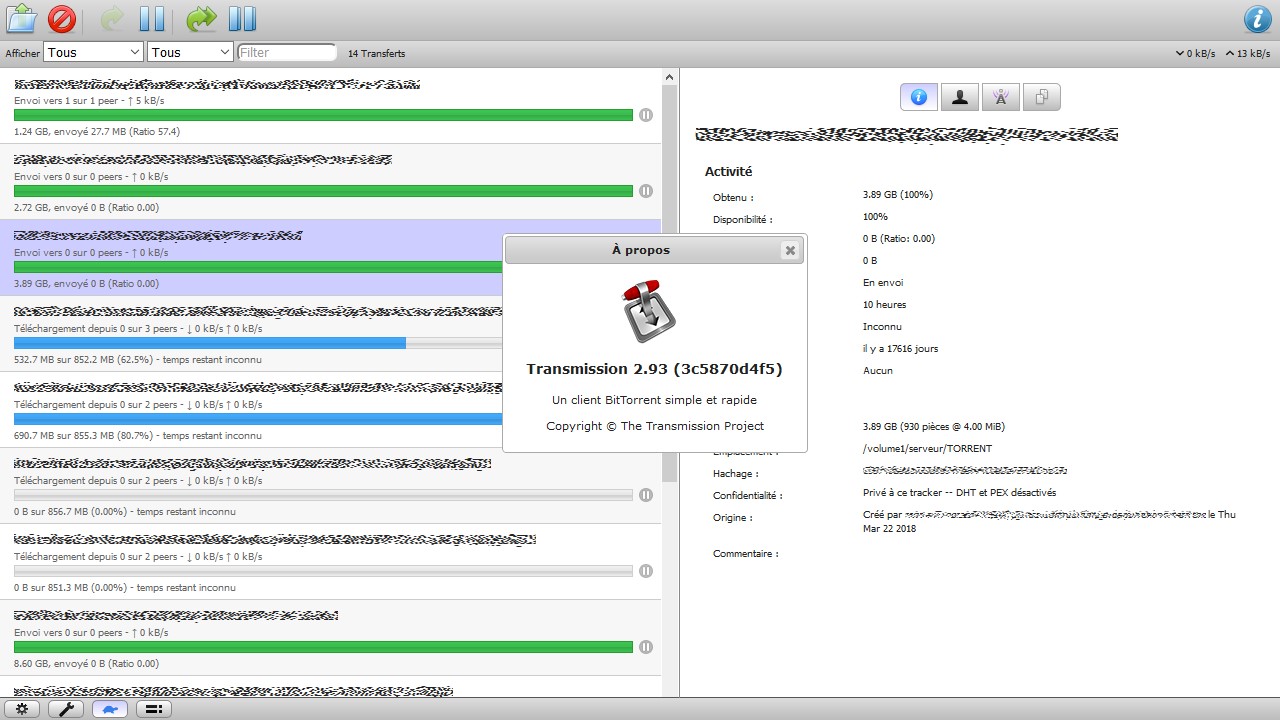Click the '/volume1/serveur/TORRENT' location value
The height and width of the screenshot is (720, 1280).
tap(927, 448)
